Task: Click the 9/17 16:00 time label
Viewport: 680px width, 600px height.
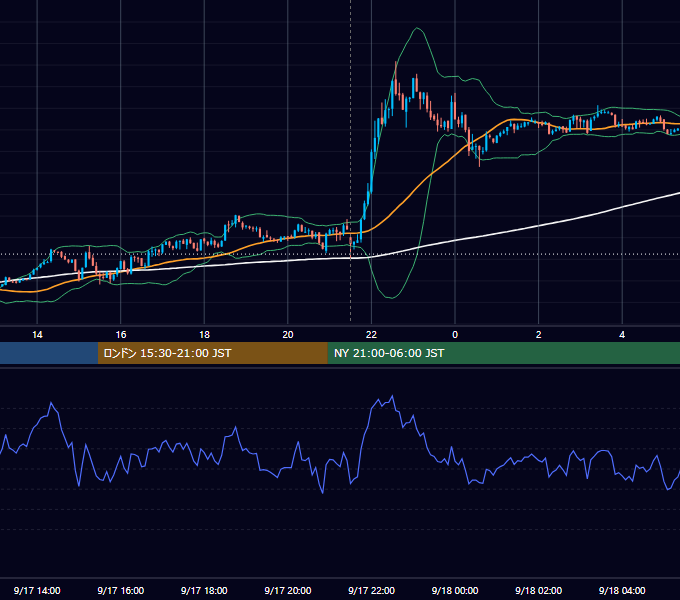Action: coord(121,590)
